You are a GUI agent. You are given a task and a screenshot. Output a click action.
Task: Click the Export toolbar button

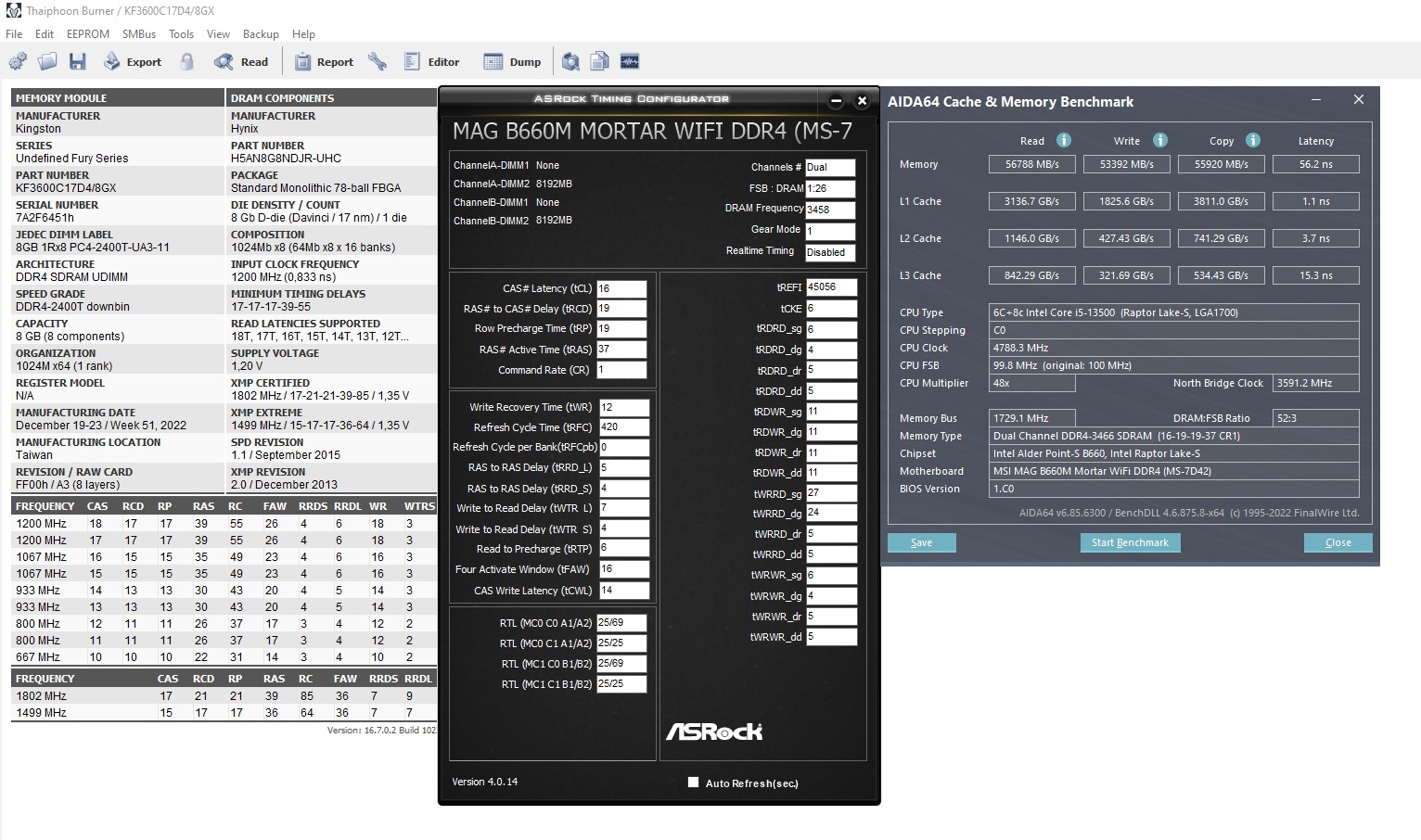133,62
